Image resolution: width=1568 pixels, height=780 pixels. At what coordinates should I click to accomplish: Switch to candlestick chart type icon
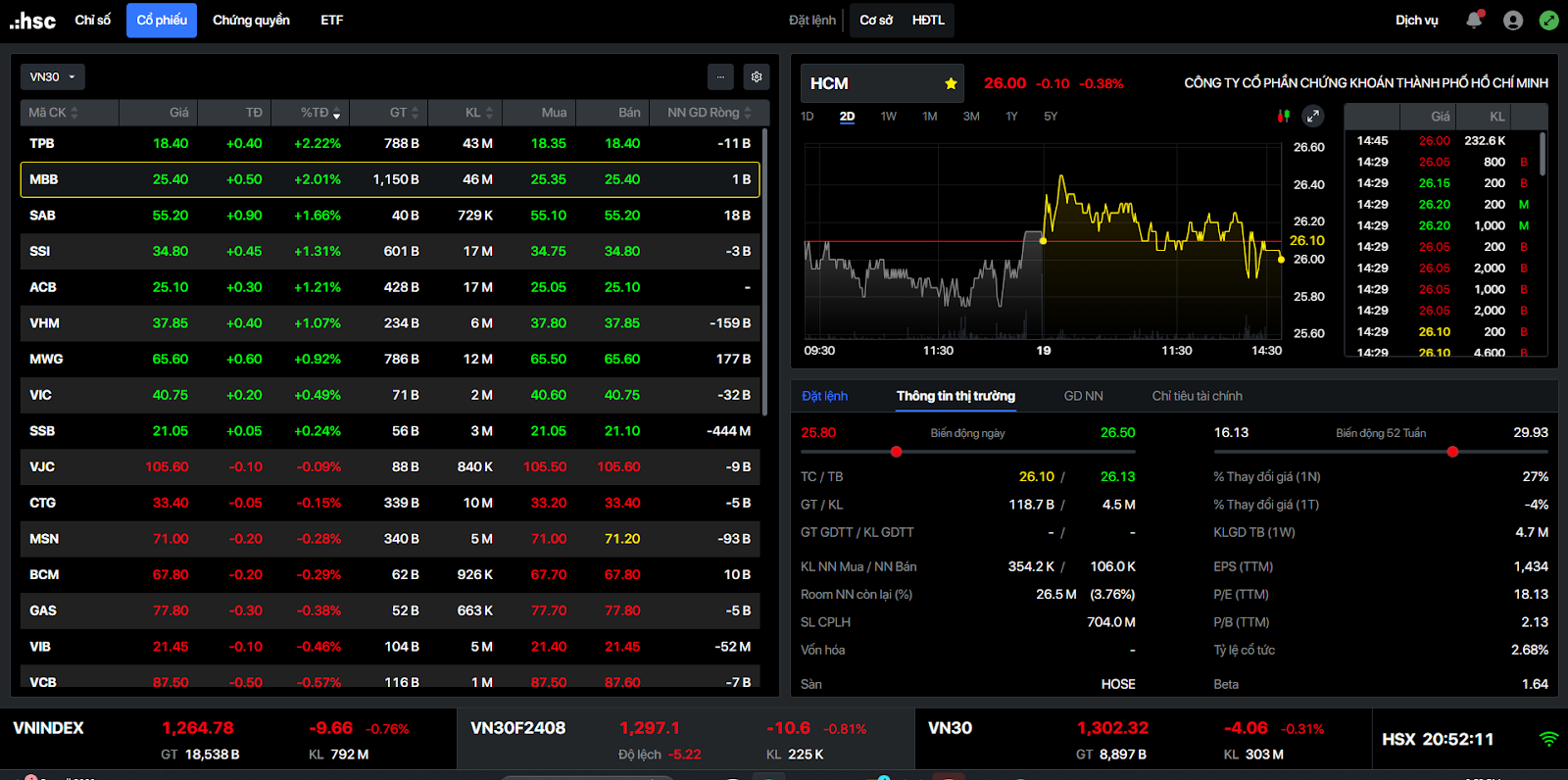[1283, 116]
